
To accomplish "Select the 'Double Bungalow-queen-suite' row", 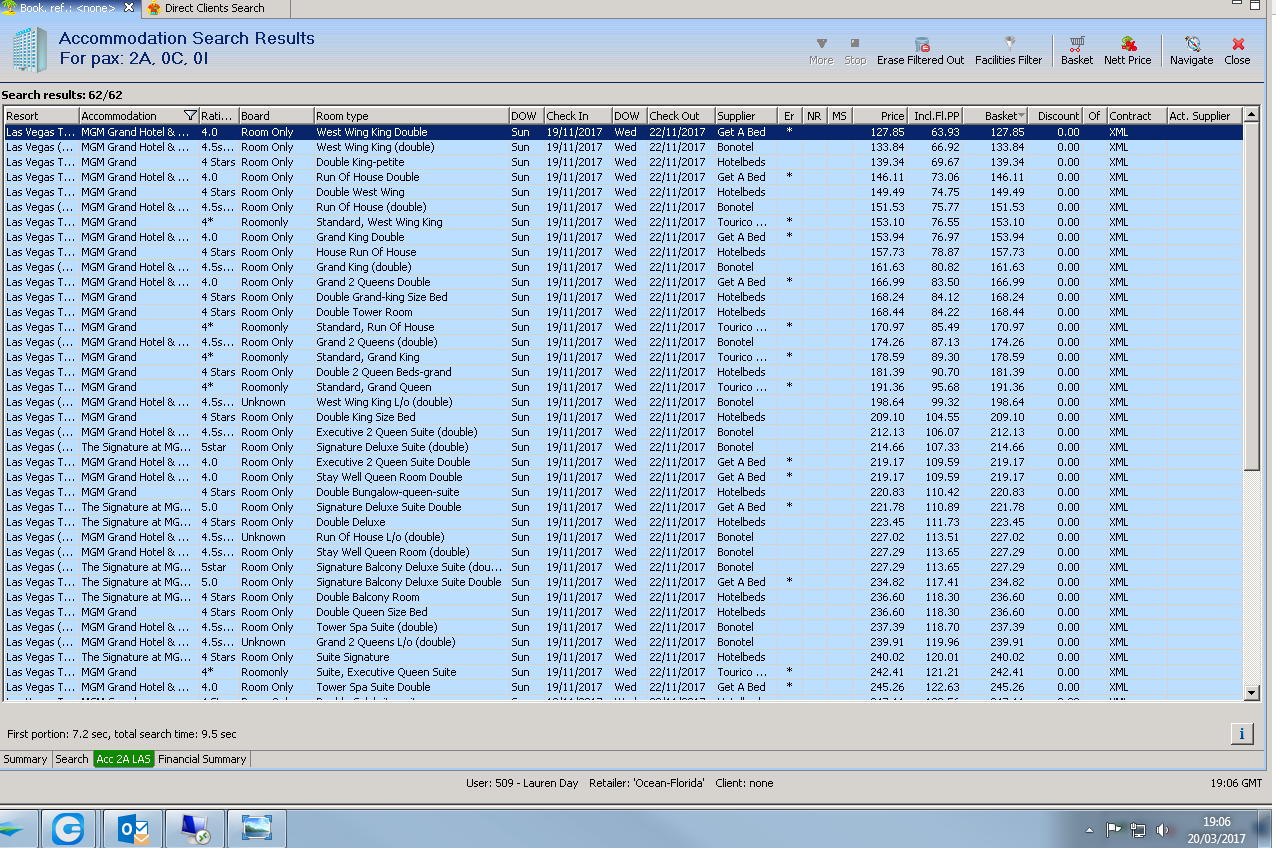I will click(622, 492).
